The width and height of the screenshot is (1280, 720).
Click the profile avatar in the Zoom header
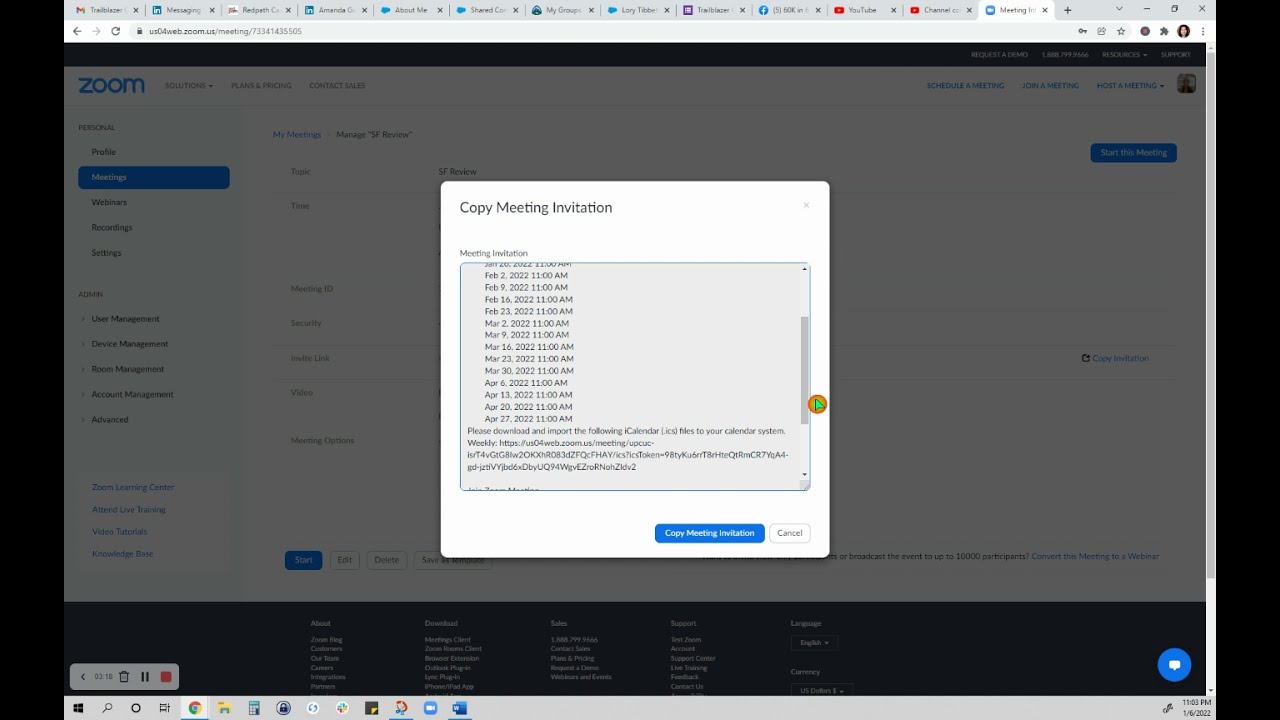[1186, 84]
